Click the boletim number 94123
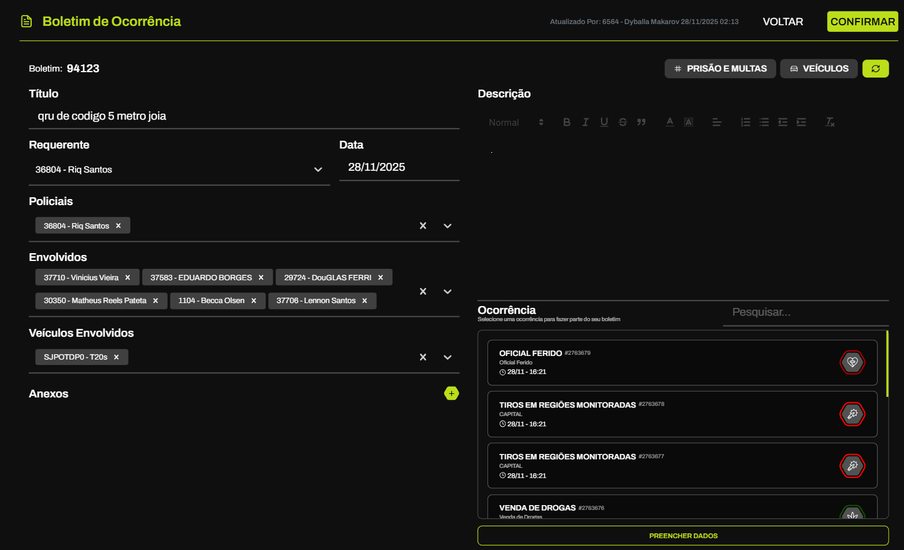This screenshot has height=550, width=904. point(83,69)
